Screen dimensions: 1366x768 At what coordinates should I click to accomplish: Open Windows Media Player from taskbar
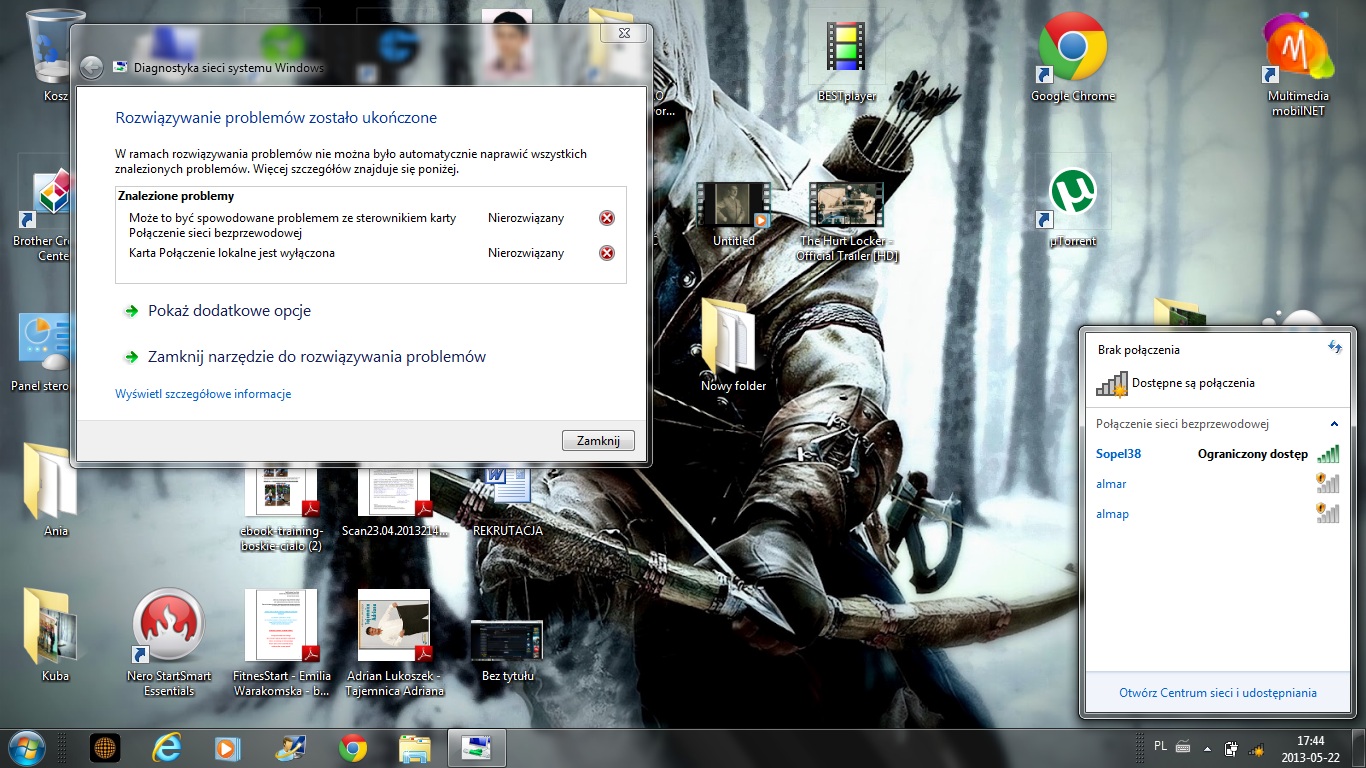pyautogui.click(x=228, y=747)
